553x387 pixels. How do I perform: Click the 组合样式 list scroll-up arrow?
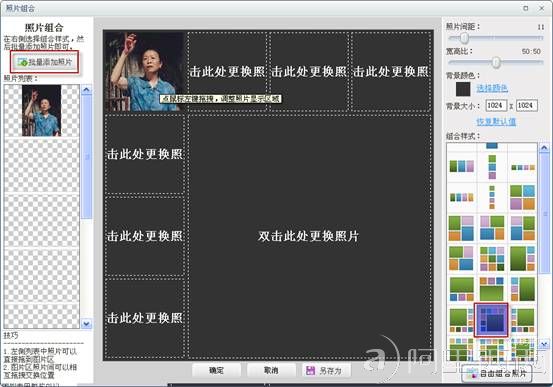point(544,148)
